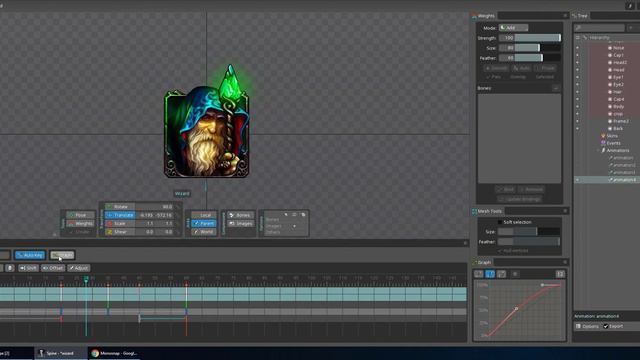Toggle the Auto Key button
The image size is (640, 360).
(30, 255)
